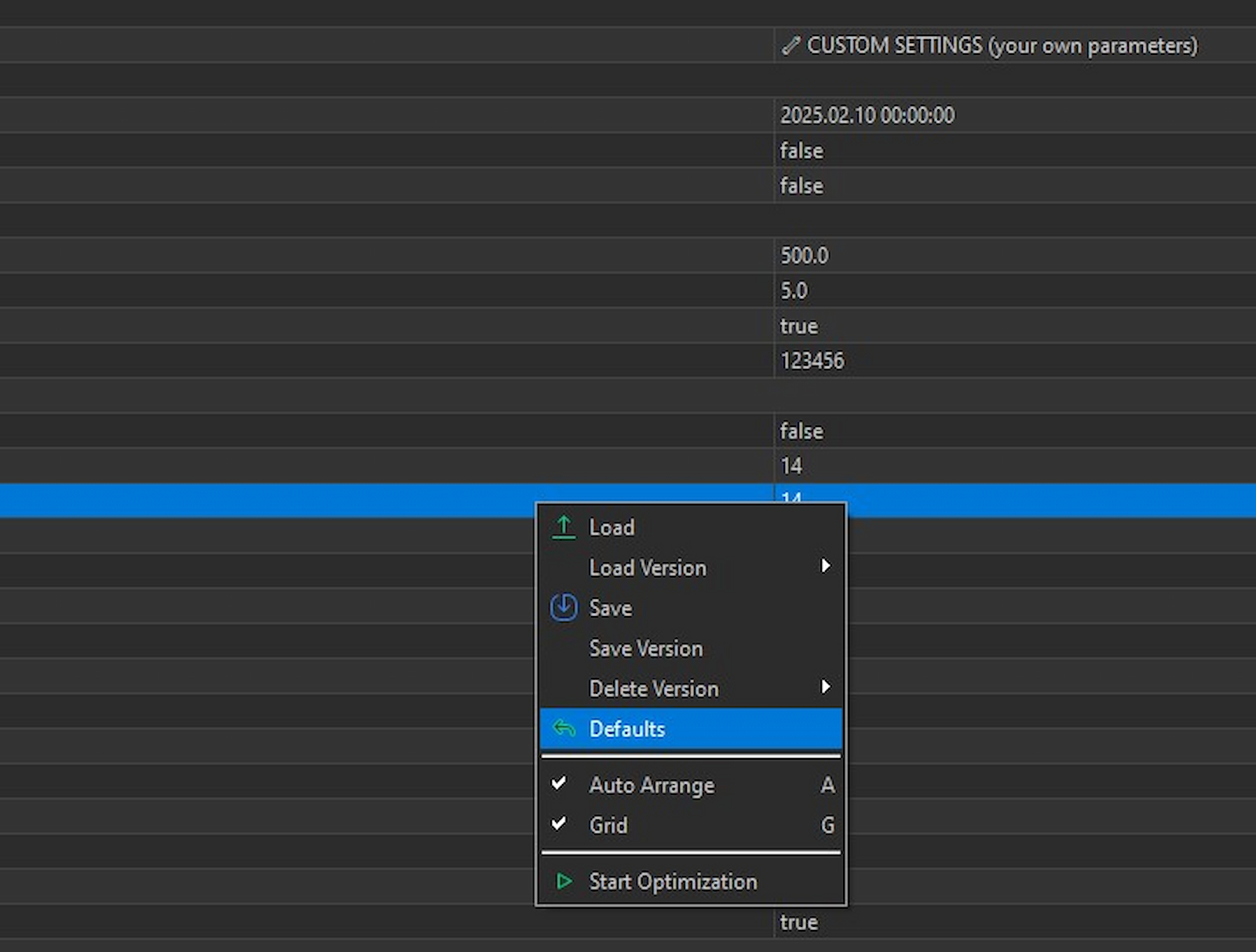Select Load Version menu entry
1256x952 pixels.
(x=648, y=567)
